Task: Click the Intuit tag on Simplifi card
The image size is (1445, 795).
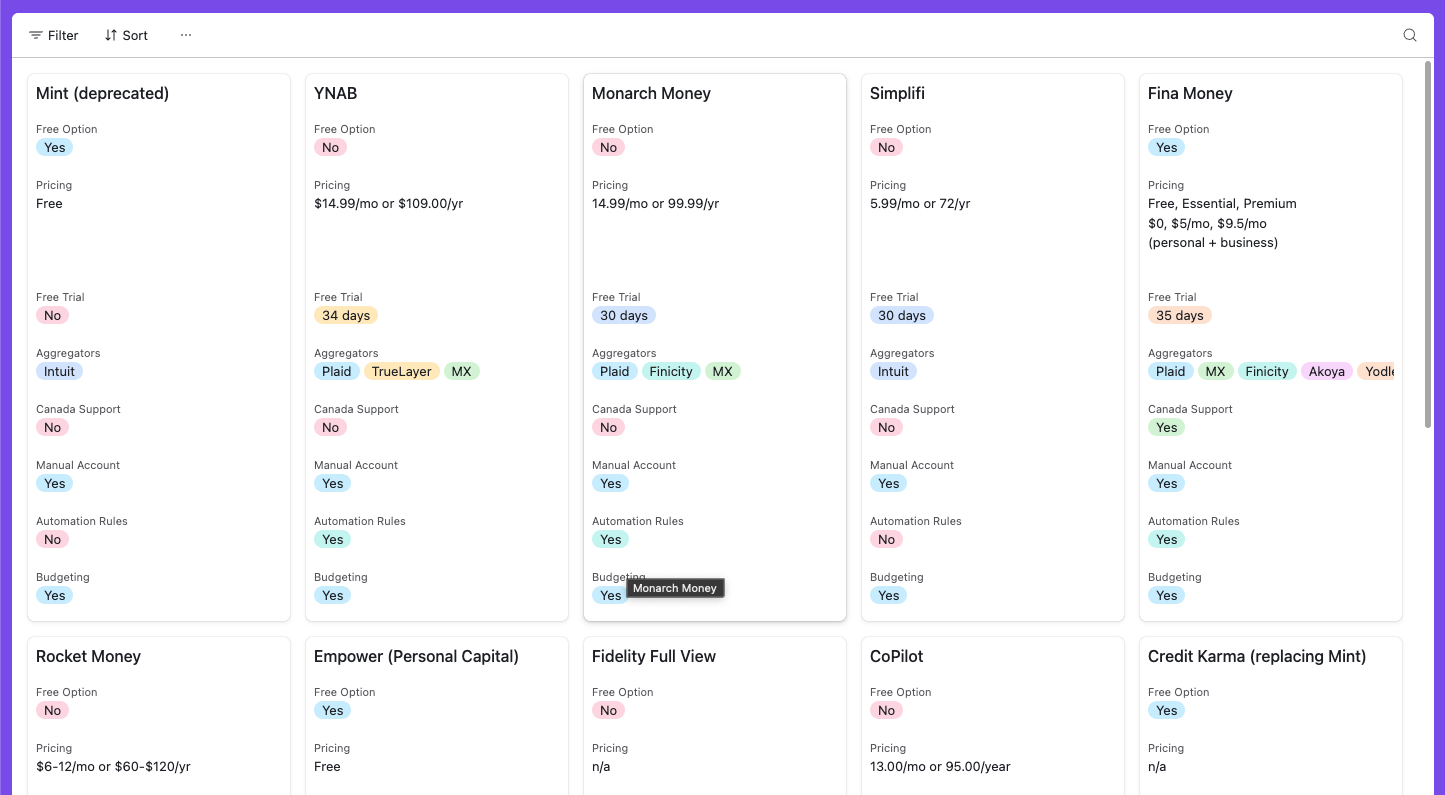Action: tap(893, 371)
